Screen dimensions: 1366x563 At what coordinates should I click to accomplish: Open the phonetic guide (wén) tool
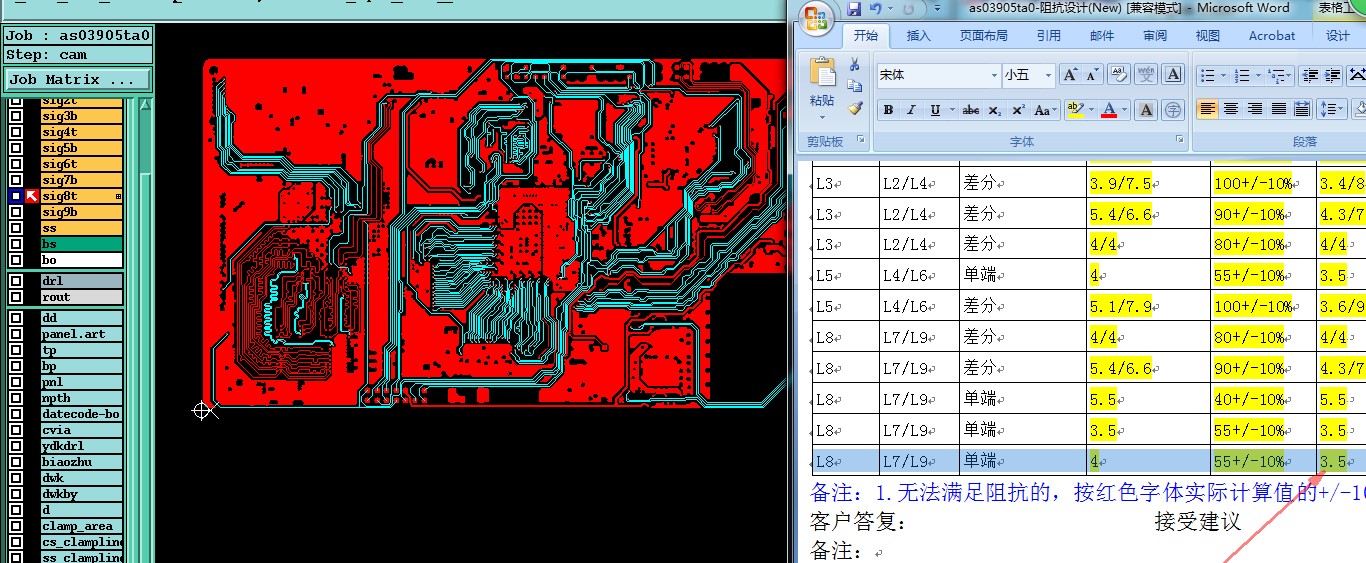pos(1146,75)
